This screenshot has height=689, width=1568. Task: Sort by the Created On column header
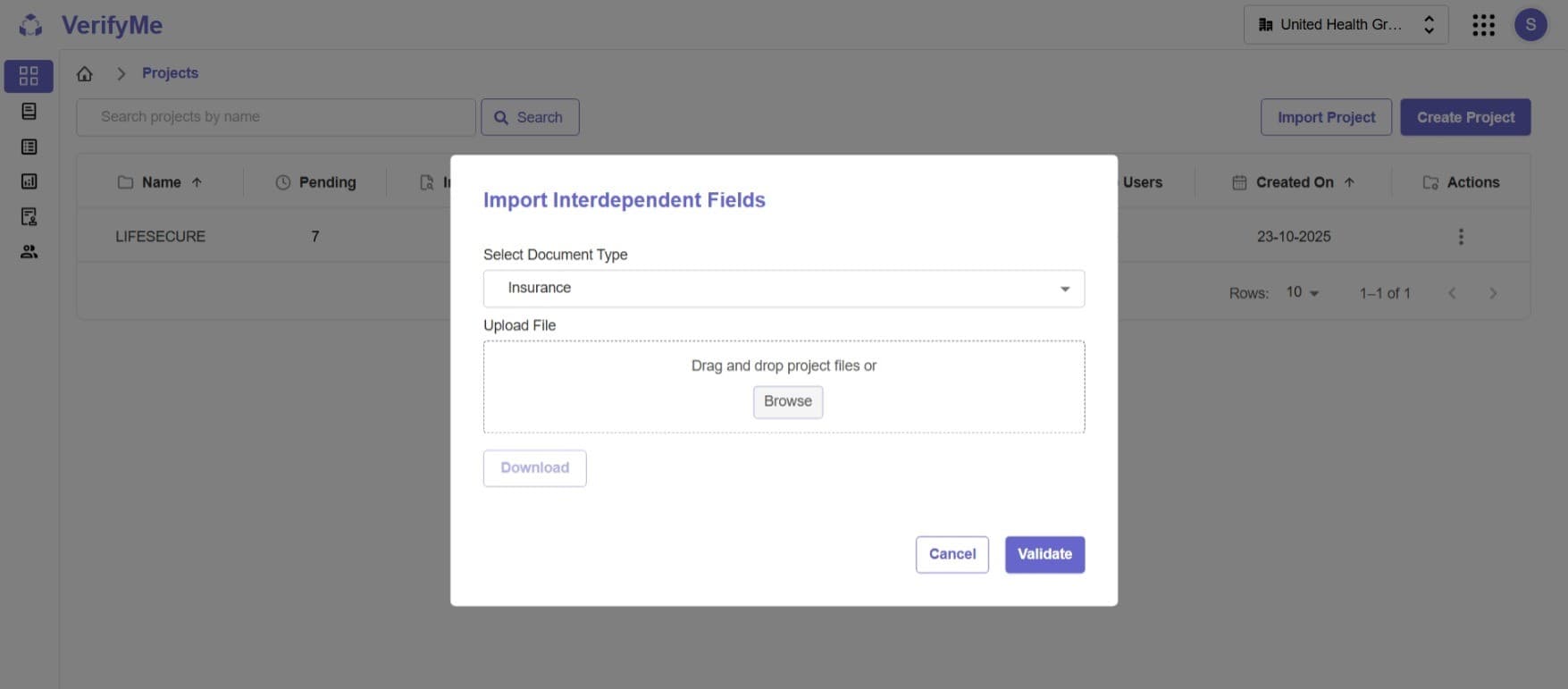[1295, 182]
